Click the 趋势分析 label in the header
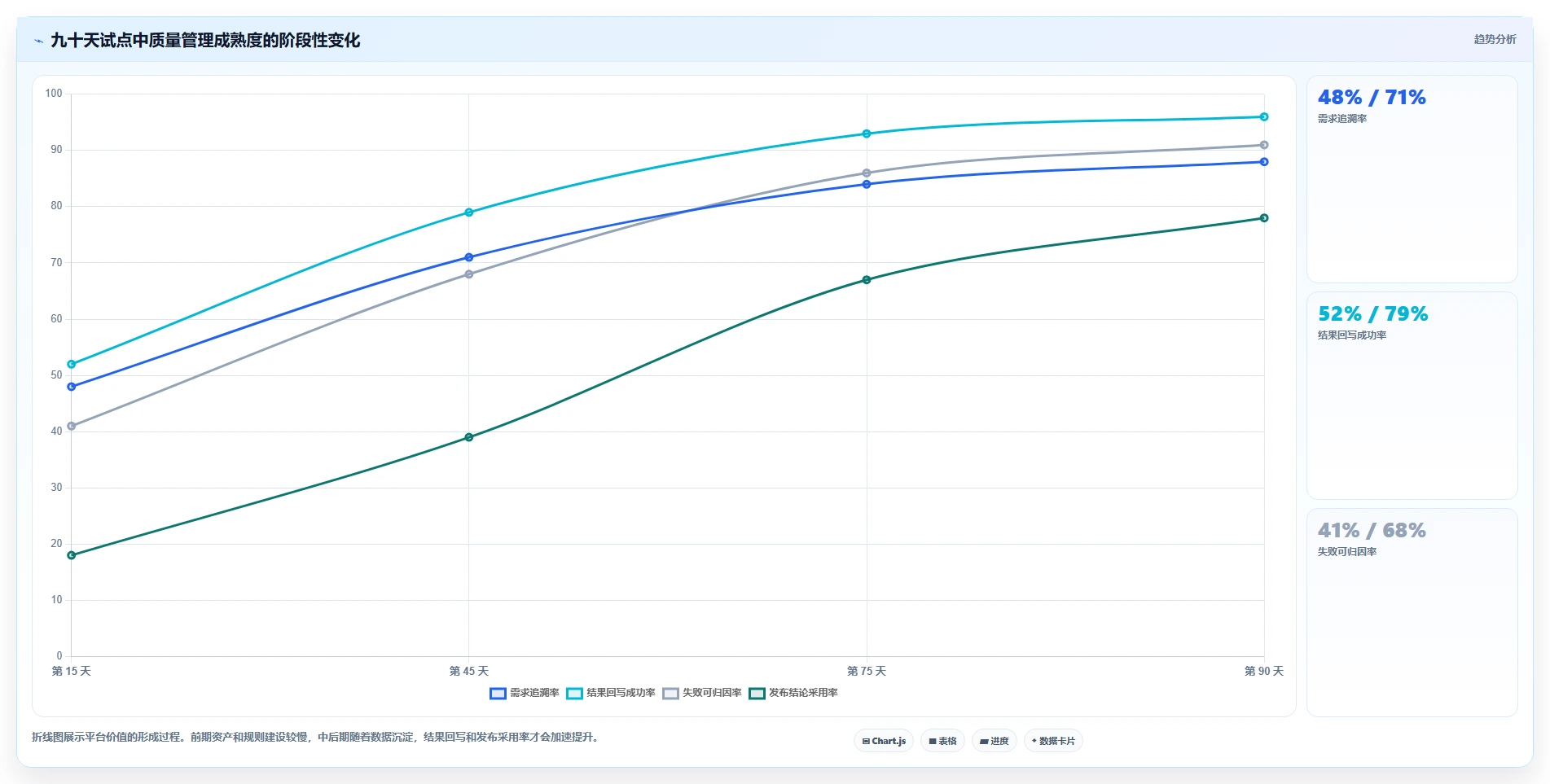Screen dimensions: 1550x784 1495,39
